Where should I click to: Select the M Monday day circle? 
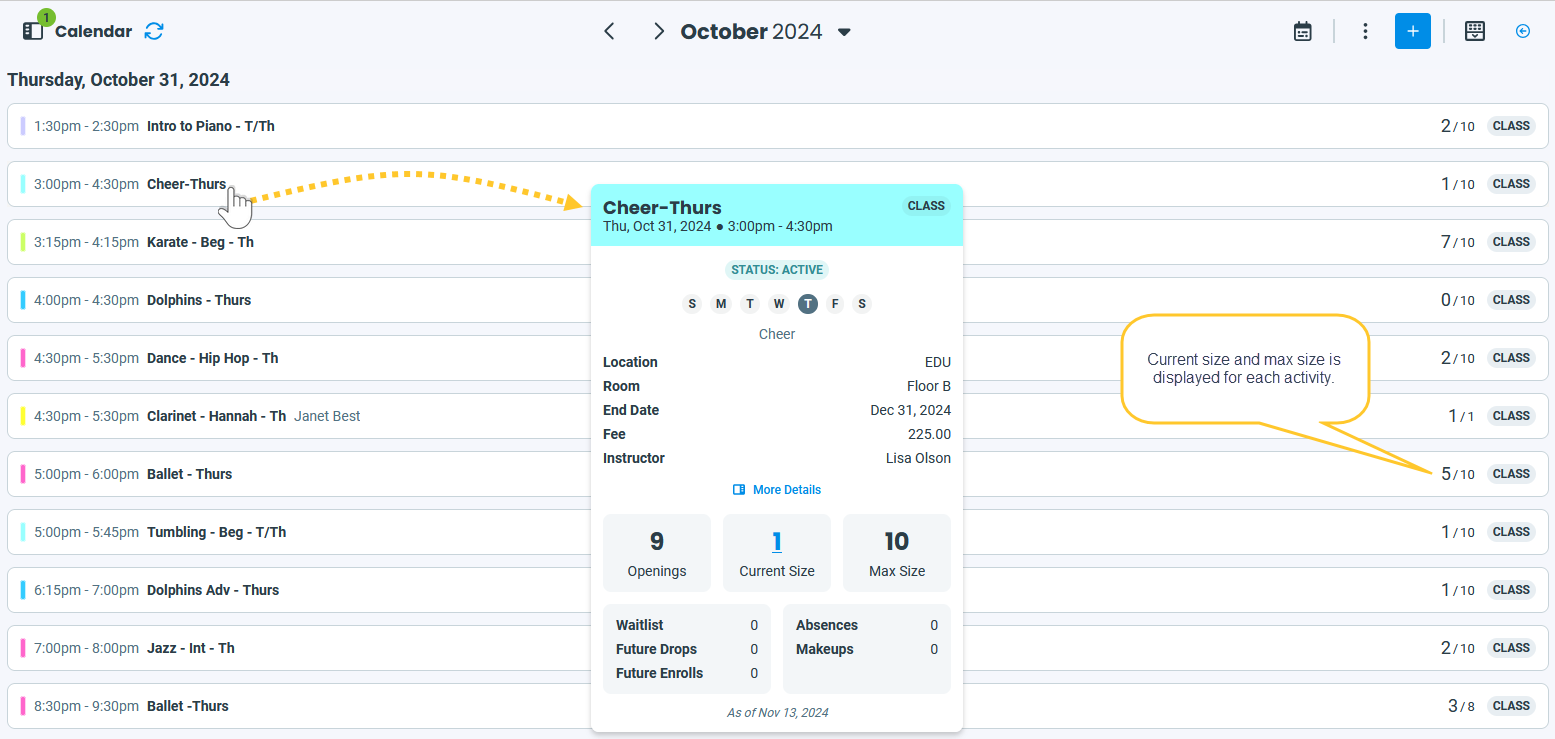coord(721,304)
